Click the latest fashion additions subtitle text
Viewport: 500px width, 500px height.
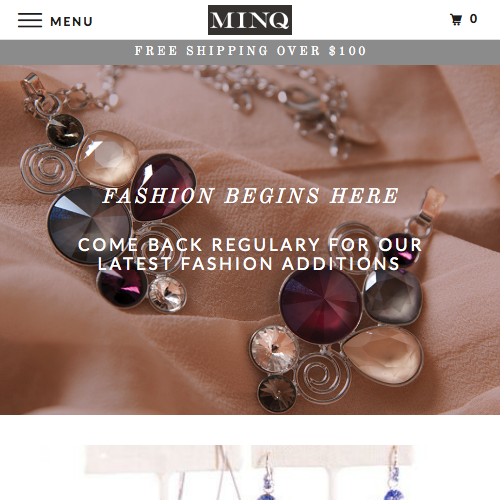click(x=250, y=254)
